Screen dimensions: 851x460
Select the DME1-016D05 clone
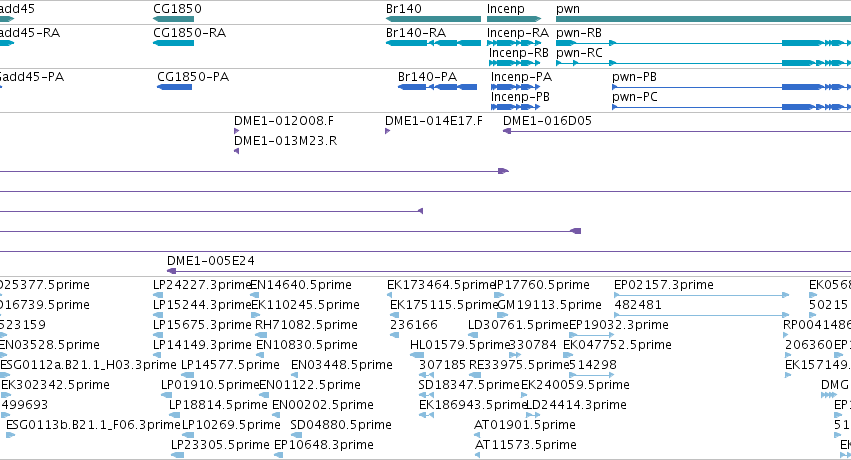pos(677,131)
